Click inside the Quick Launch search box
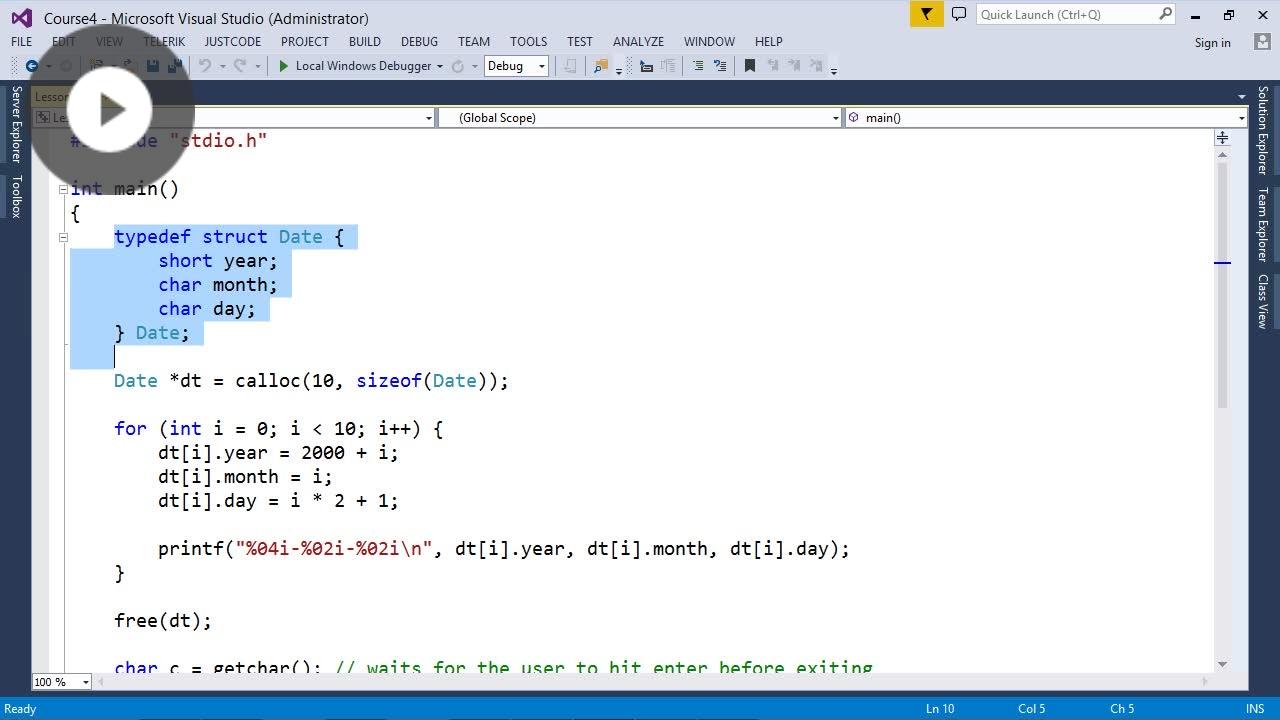The width and height of the screenshot is (1280, 720). (x=1070, y=14)
